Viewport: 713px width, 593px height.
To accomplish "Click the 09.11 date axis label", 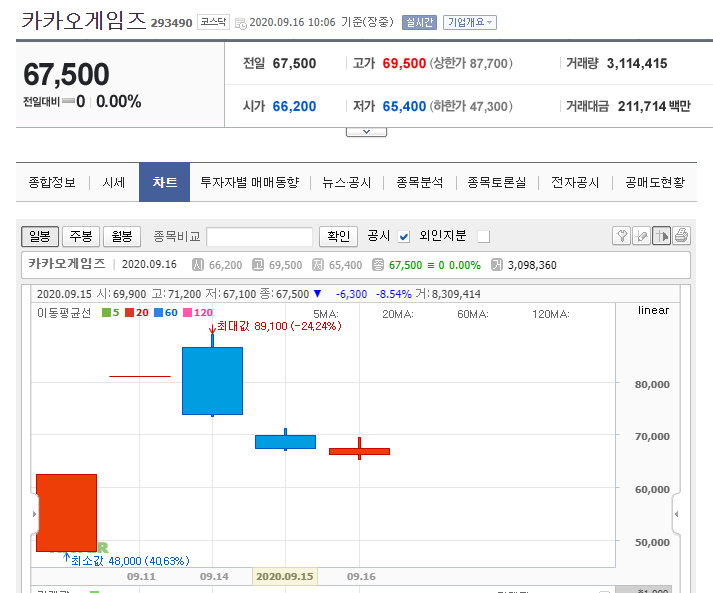I will 141,577.
